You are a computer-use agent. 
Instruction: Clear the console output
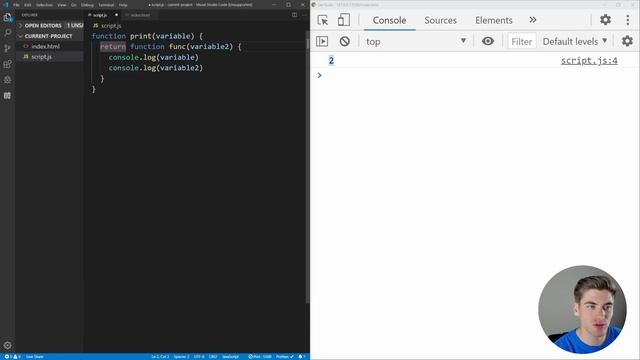344,41
